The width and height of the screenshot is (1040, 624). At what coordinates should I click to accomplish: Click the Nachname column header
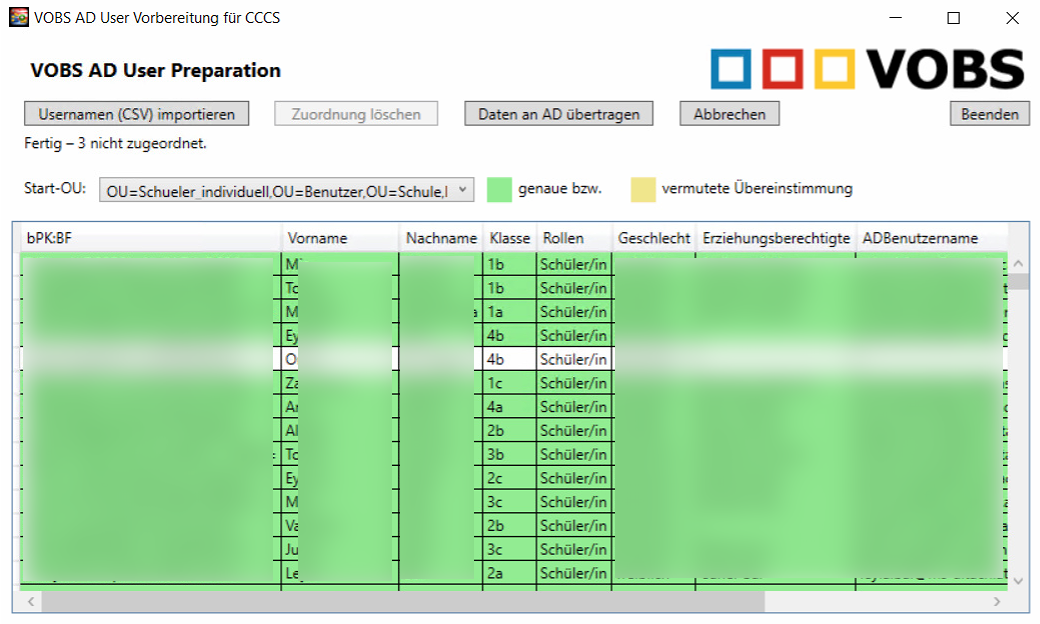pos(441,238)
